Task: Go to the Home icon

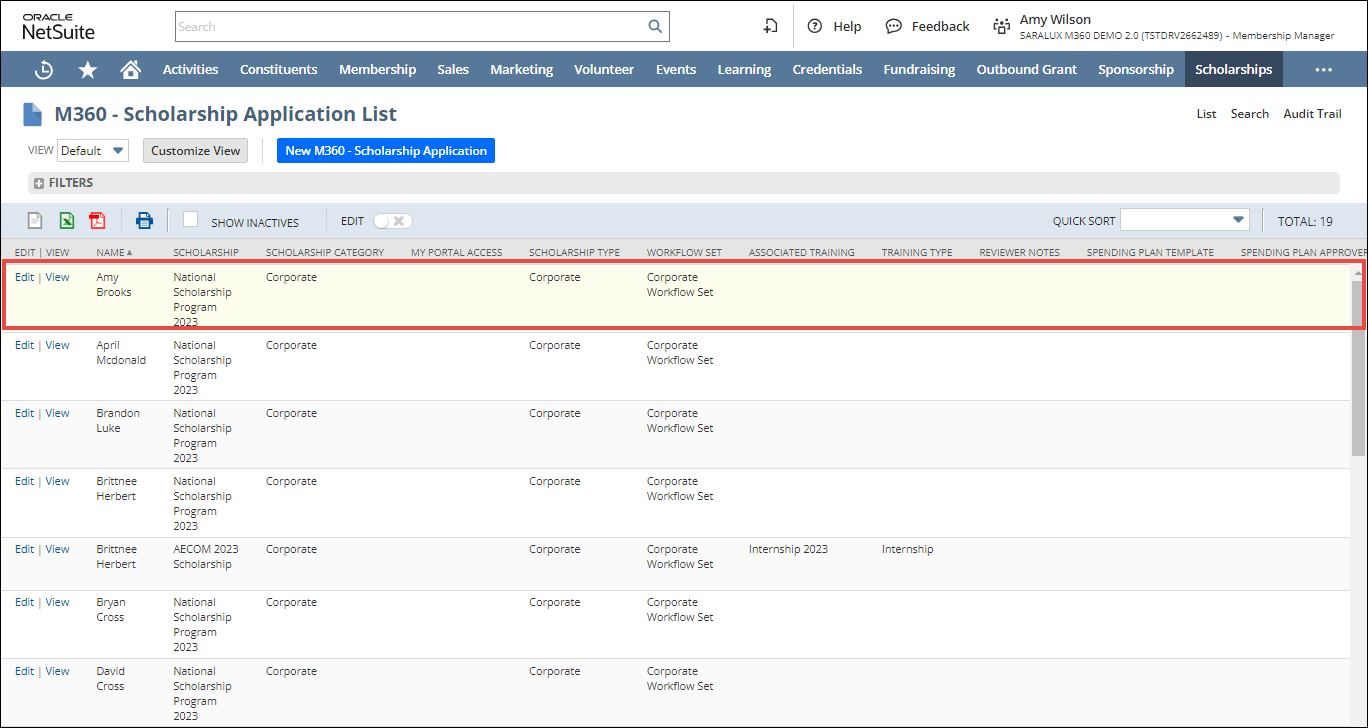Action: 130,70
